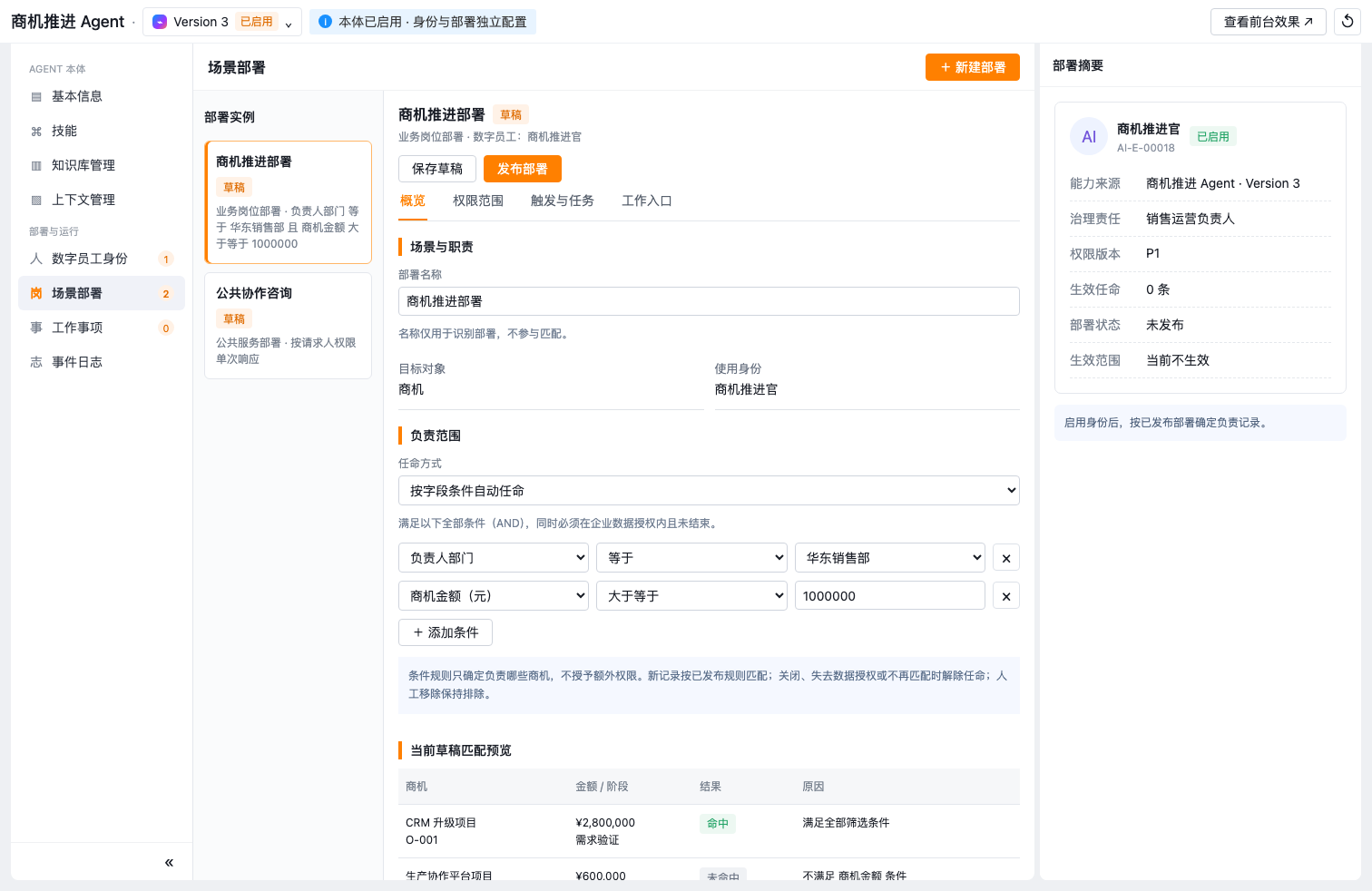Click the 技能 command icon in sidebar
The height and width of the screenshot is (891, 1372).
click(36, 131)
